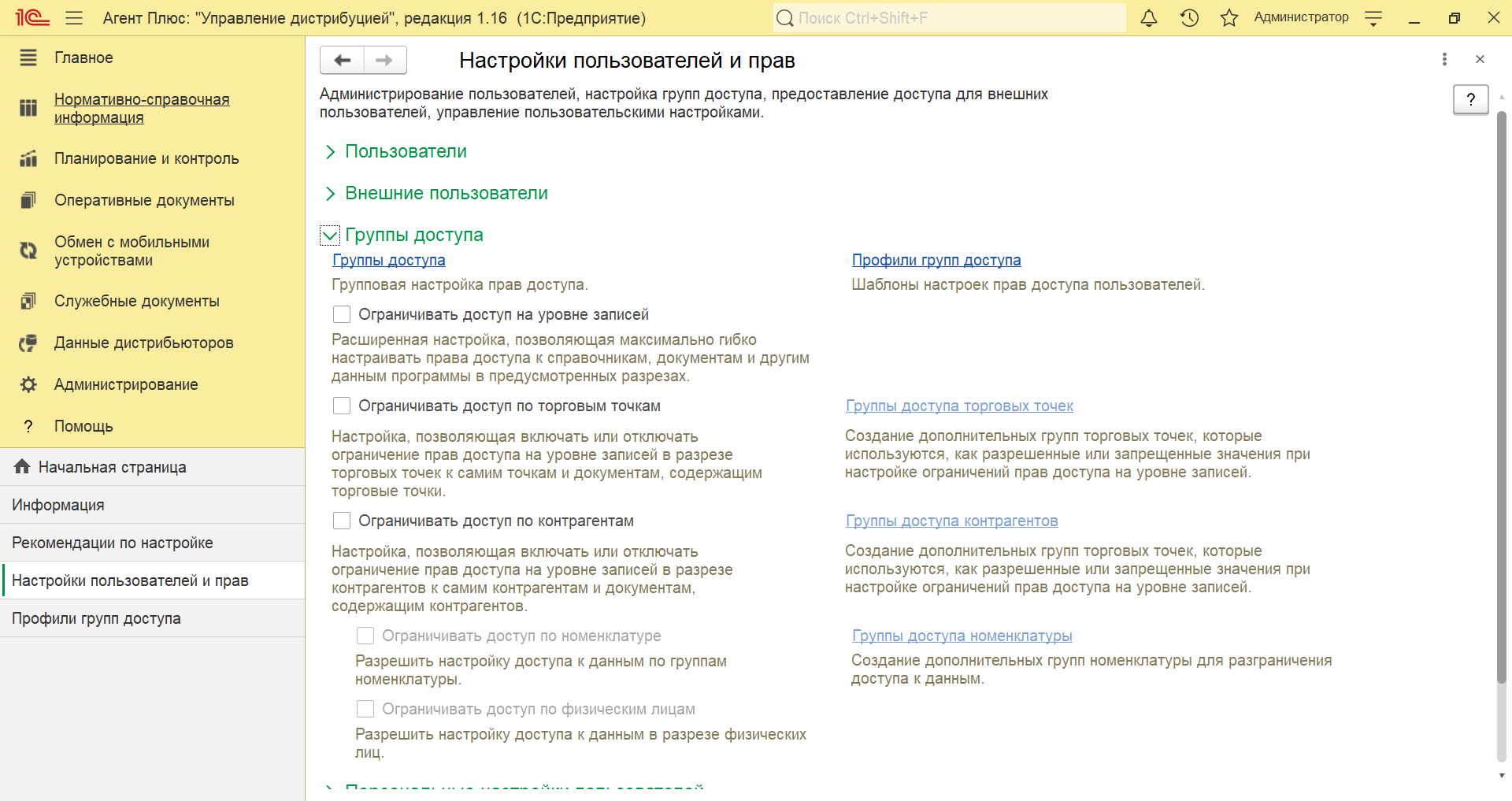
Task: Open Помощь section
Action: 83,426
